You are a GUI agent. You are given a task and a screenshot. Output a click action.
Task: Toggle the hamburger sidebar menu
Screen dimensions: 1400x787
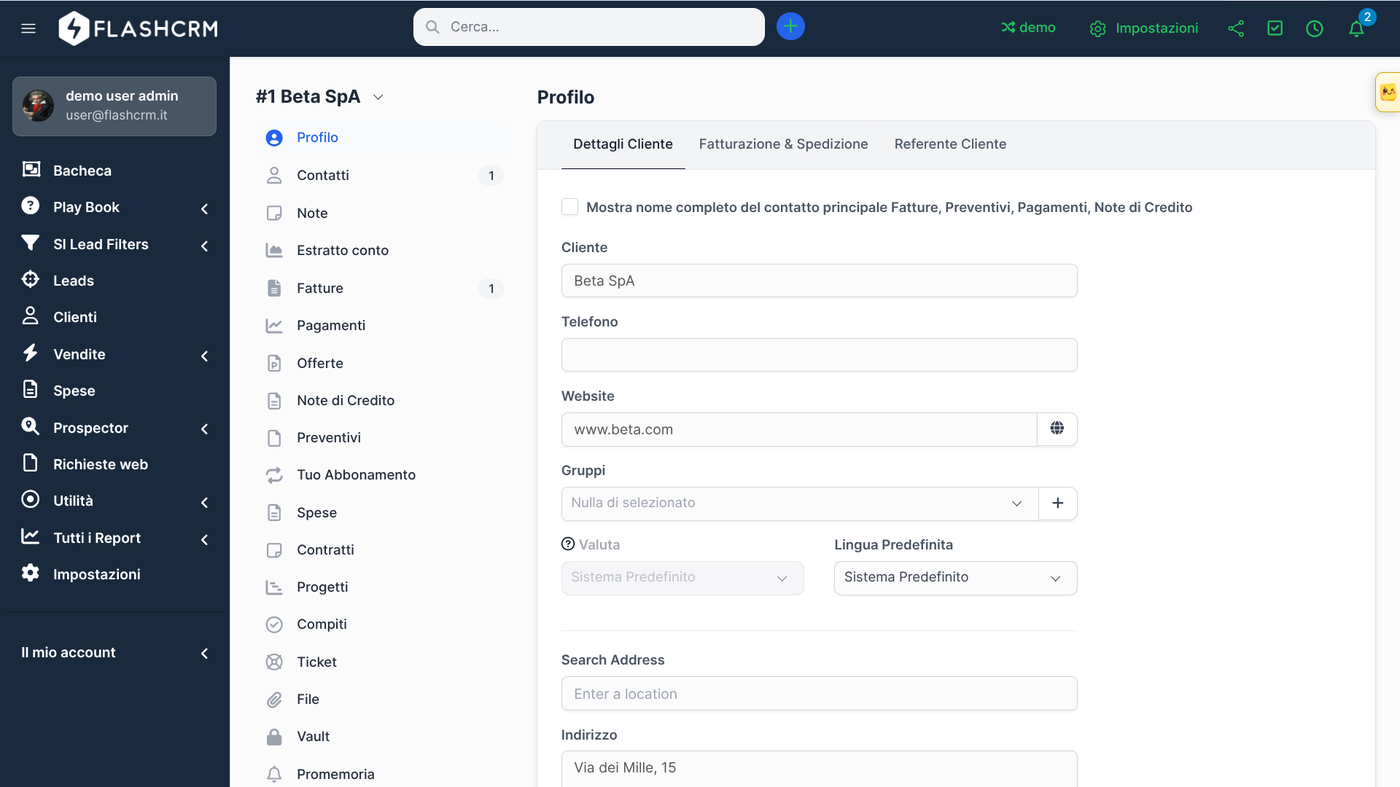[28, 28]
